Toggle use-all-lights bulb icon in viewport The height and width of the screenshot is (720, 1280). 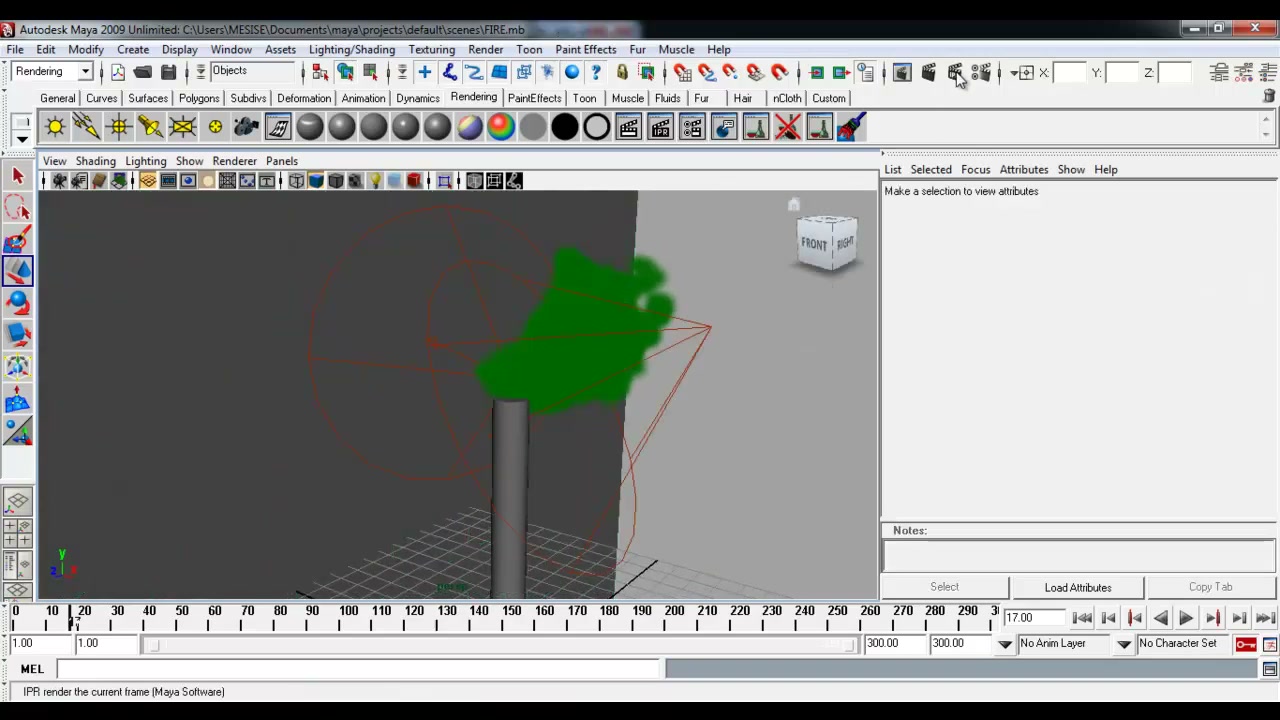[x=375, y=181]
